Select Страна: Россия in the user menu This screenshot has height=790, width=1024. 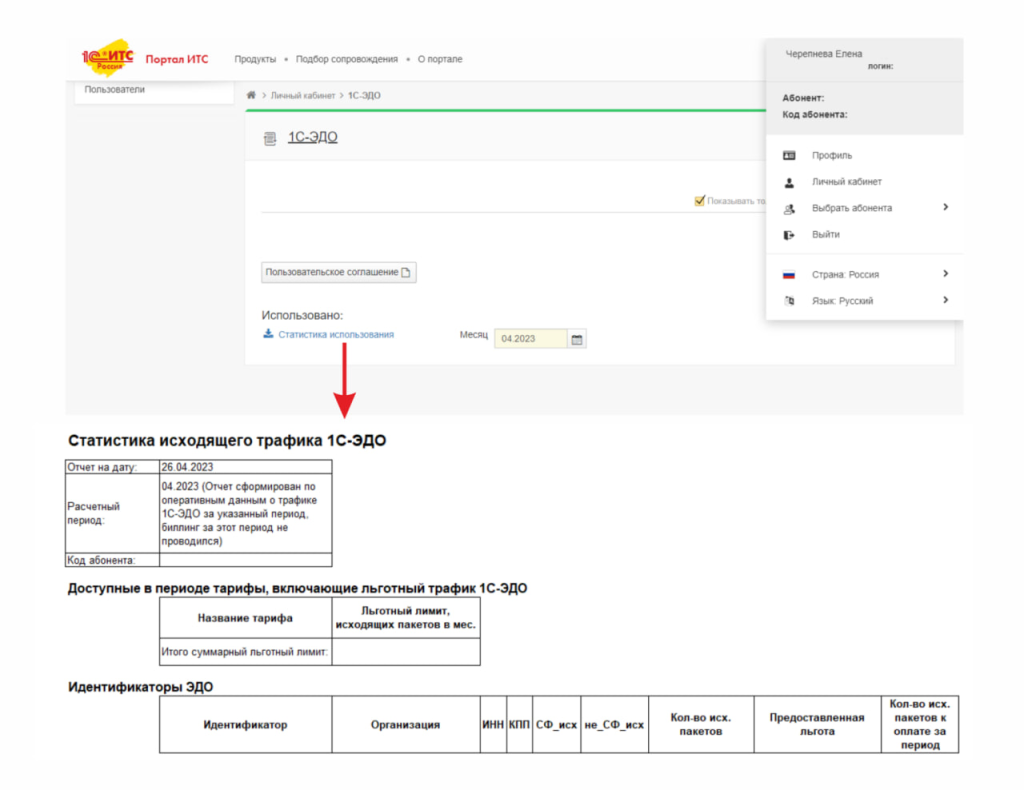pos(846,275)
